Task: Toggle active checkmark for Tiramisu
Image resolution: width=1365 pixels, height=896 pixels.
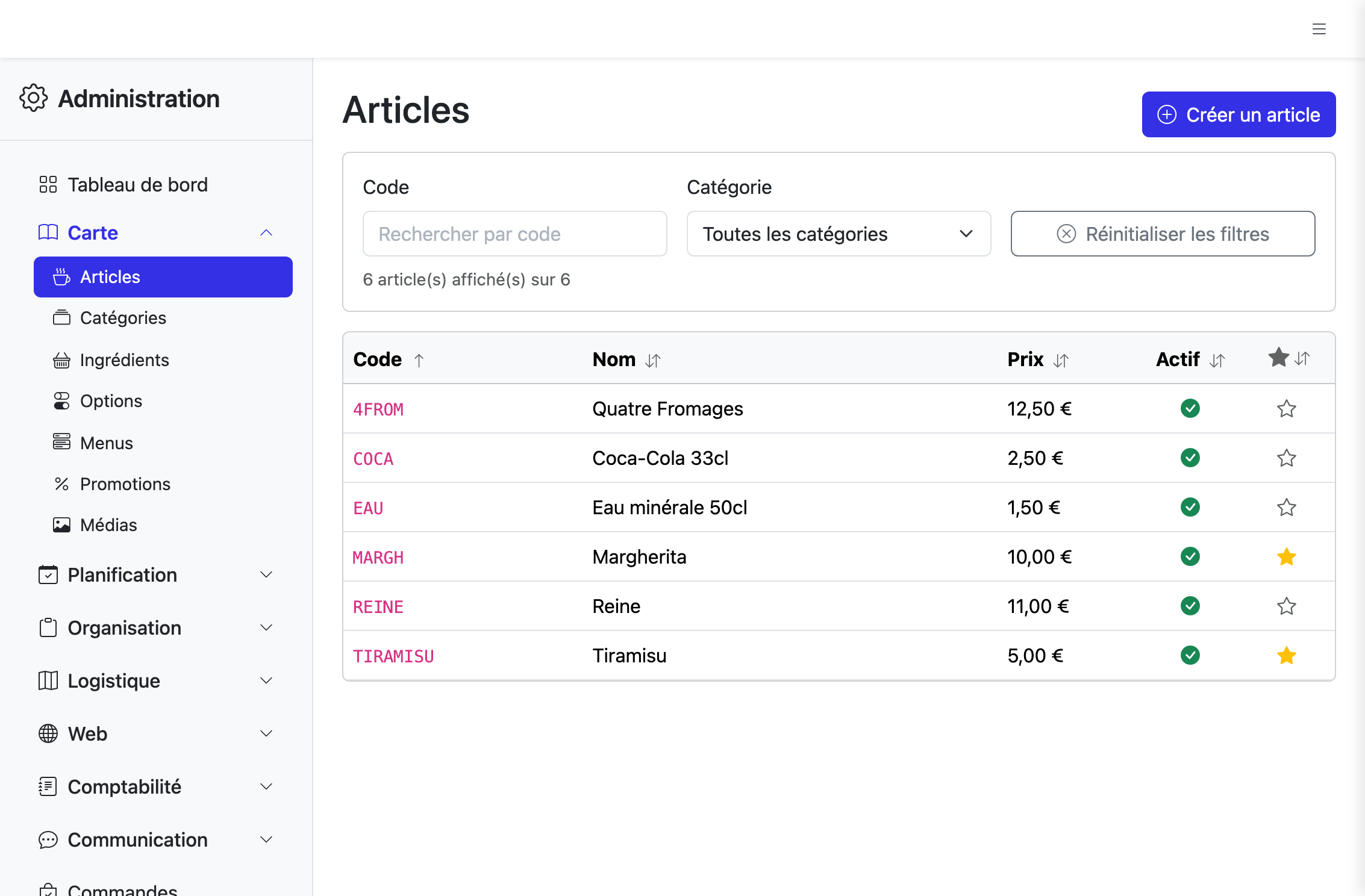Action: [1190, 655]
